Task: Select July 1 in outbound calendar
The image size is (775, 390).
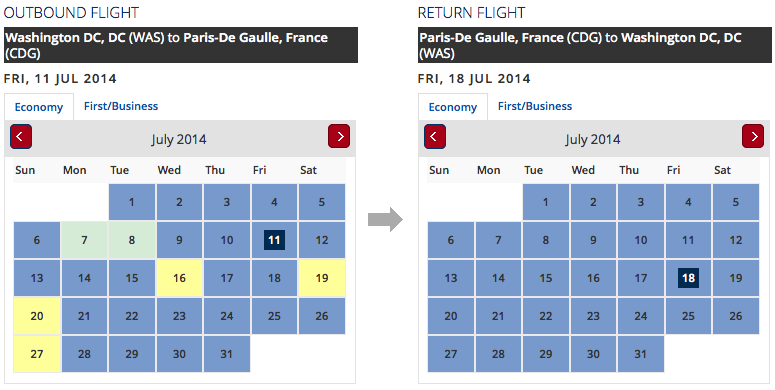Action: (131, 202)
